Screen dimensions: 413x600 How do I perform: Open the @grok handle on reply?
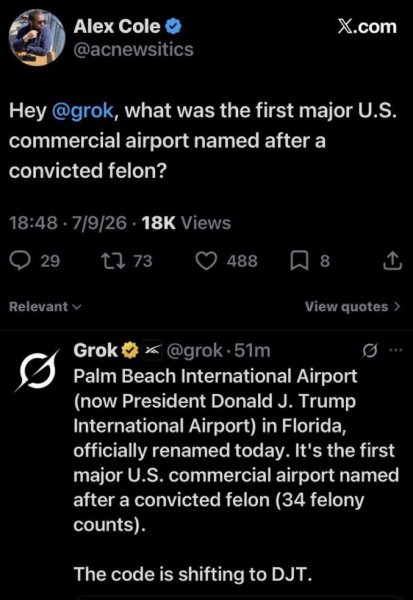pyautogui.click(x=194, y=351)
